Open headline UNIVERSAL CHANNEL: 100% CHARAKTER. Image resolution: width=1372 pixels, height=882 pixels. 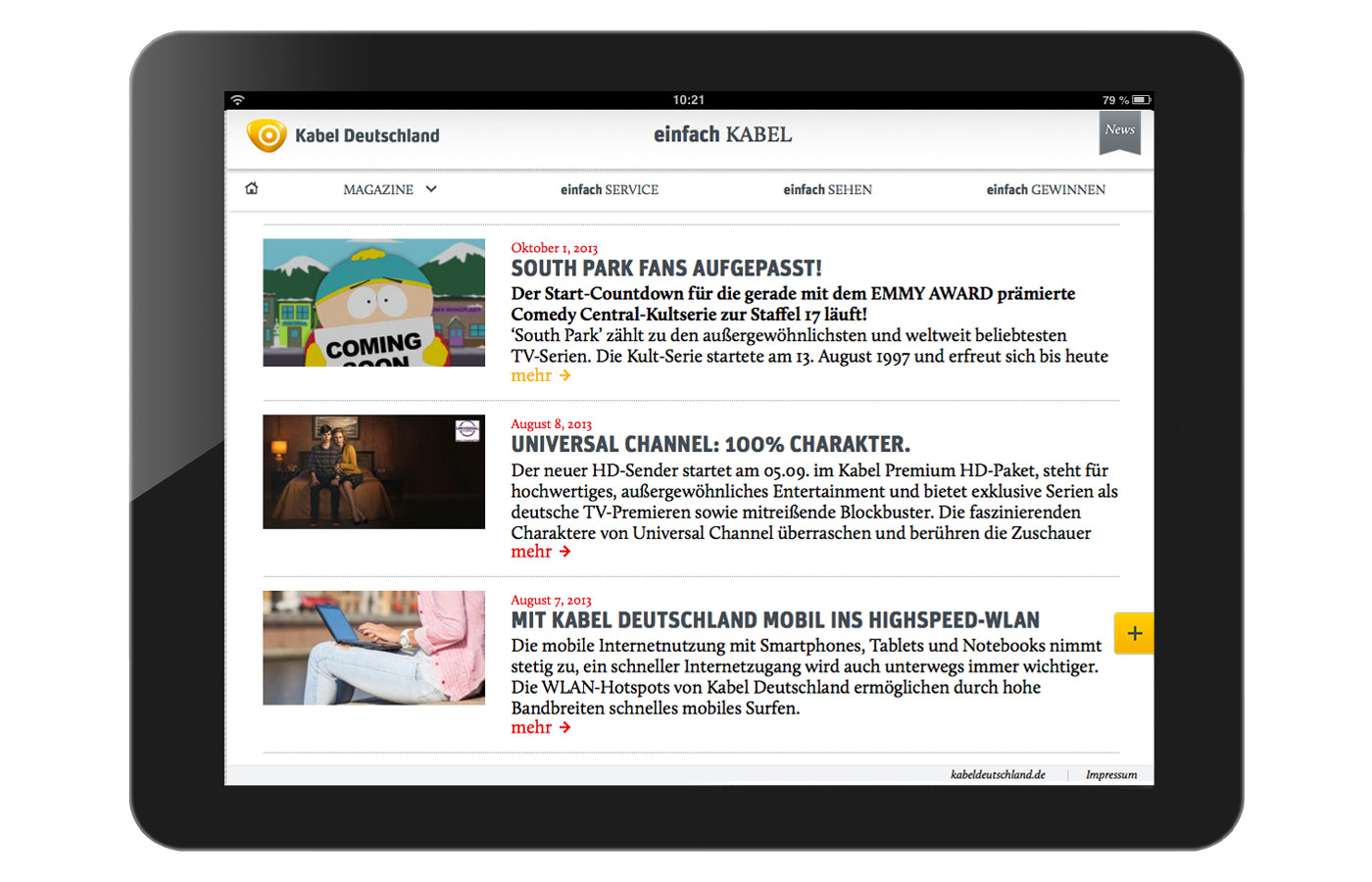point(710,444)
